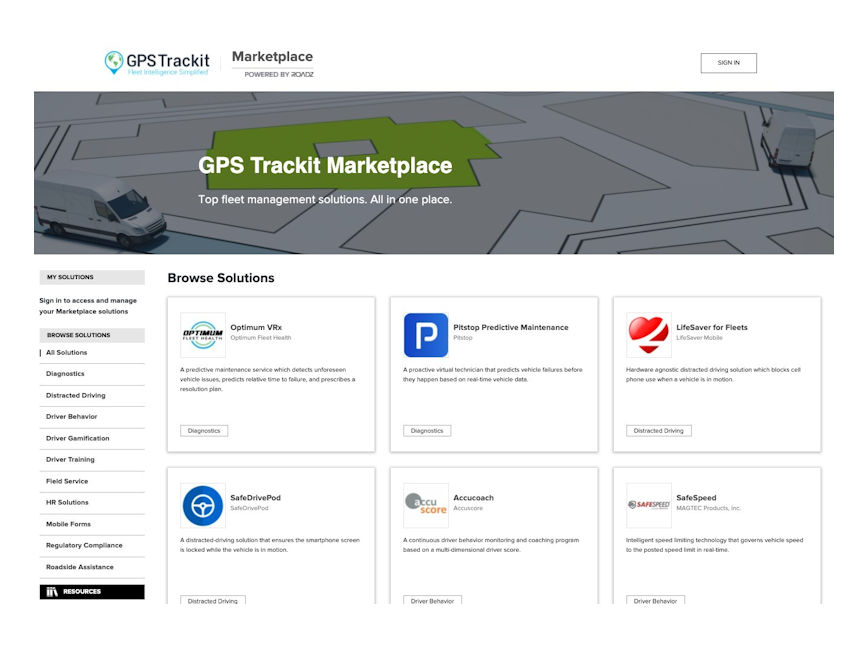Click the SafeSpeed card description text

[714, 545]
